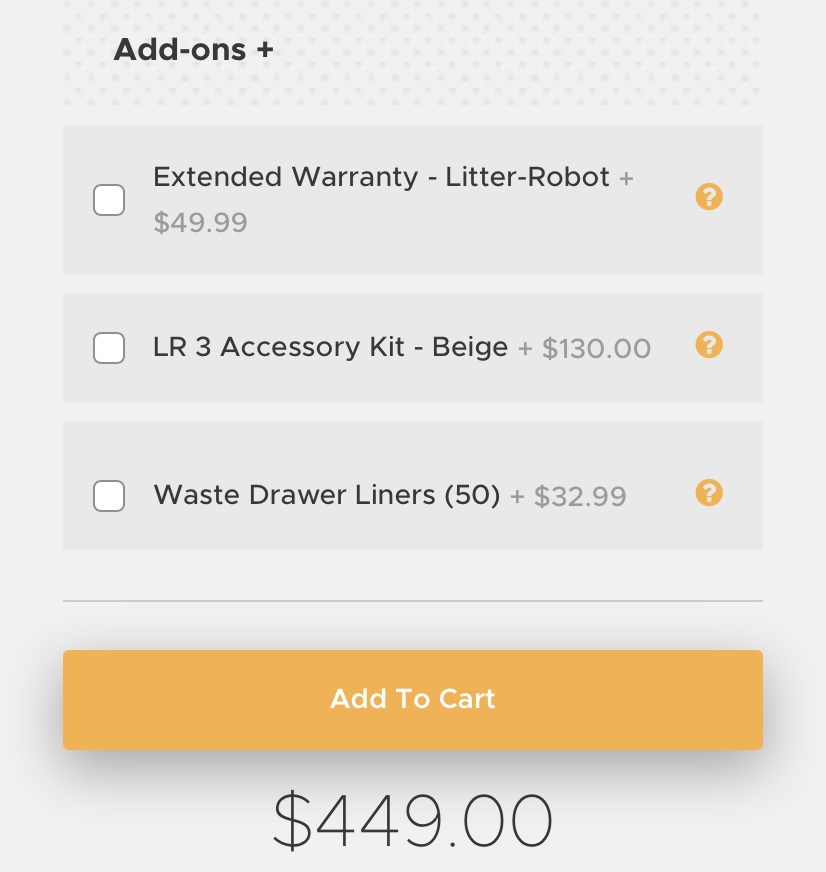Click the $49.99 warranty price
The height and width of the screenshot is (872, 826).
(200, 222)
